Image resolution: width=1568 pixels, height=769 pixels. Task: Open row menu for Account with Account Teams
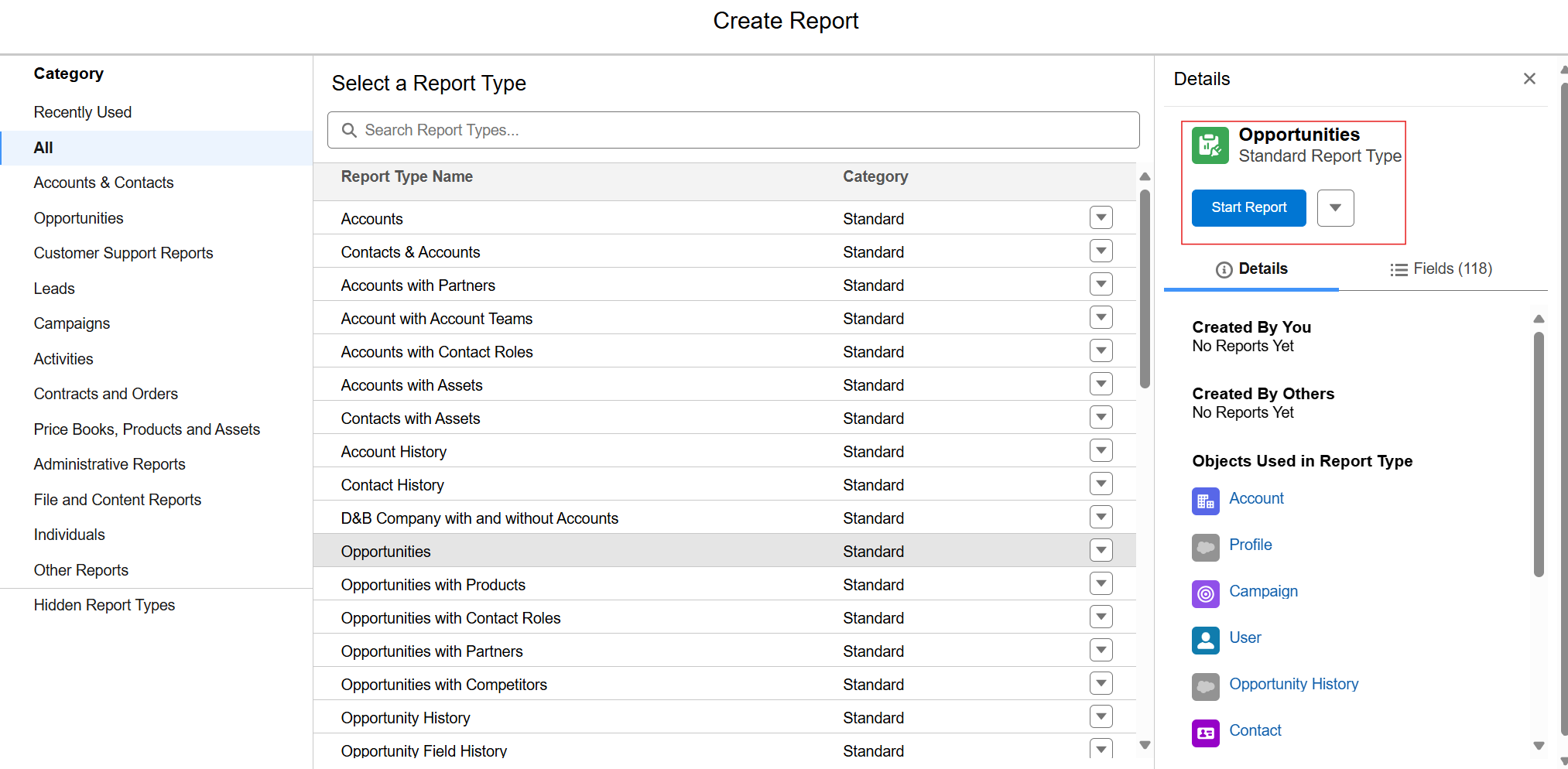pyautogui.click(x=1101, y=318)
